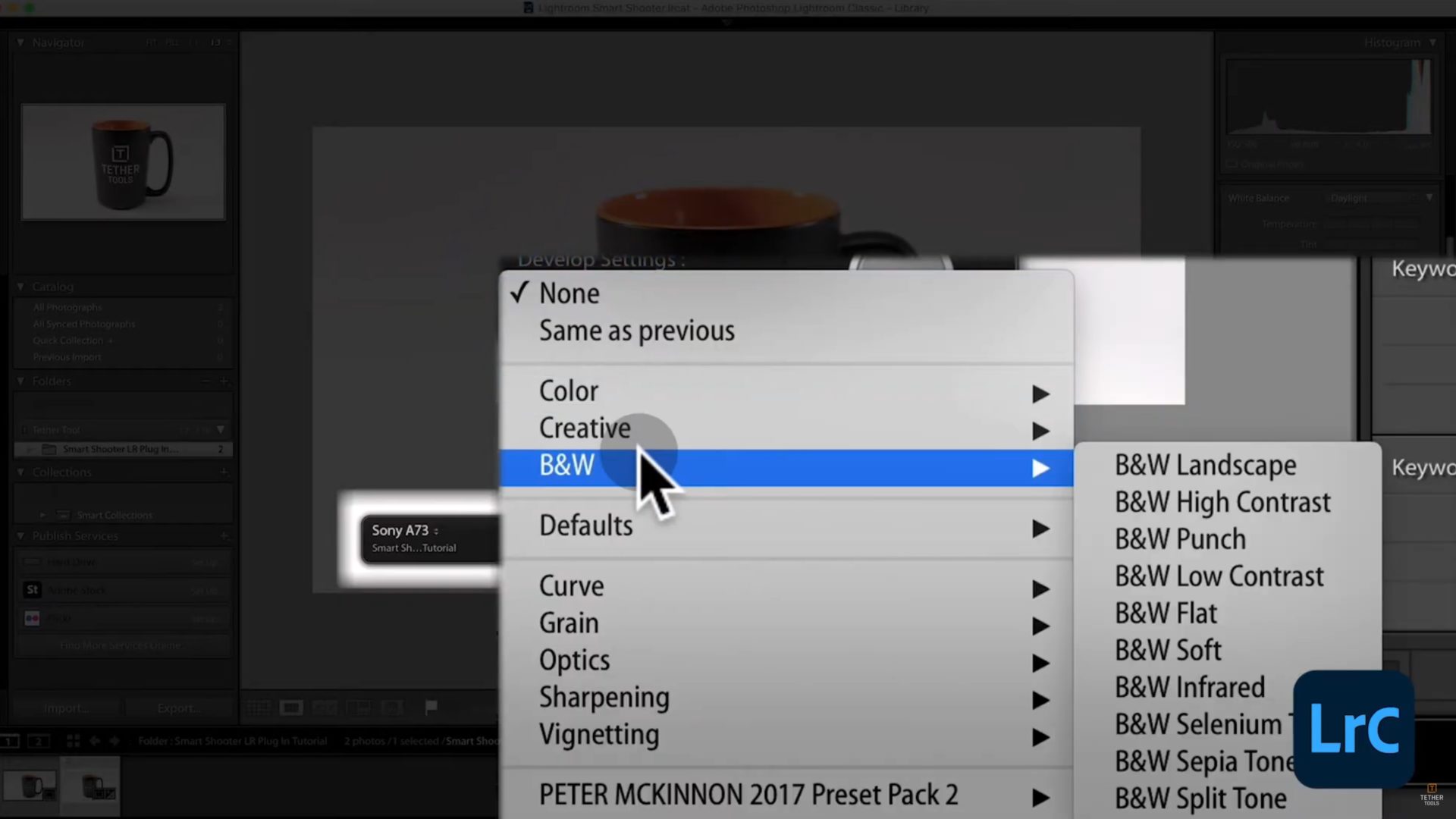Add a collection with Collections plus icon
This screenshot has width=1456, height=819.
[224, 472]
